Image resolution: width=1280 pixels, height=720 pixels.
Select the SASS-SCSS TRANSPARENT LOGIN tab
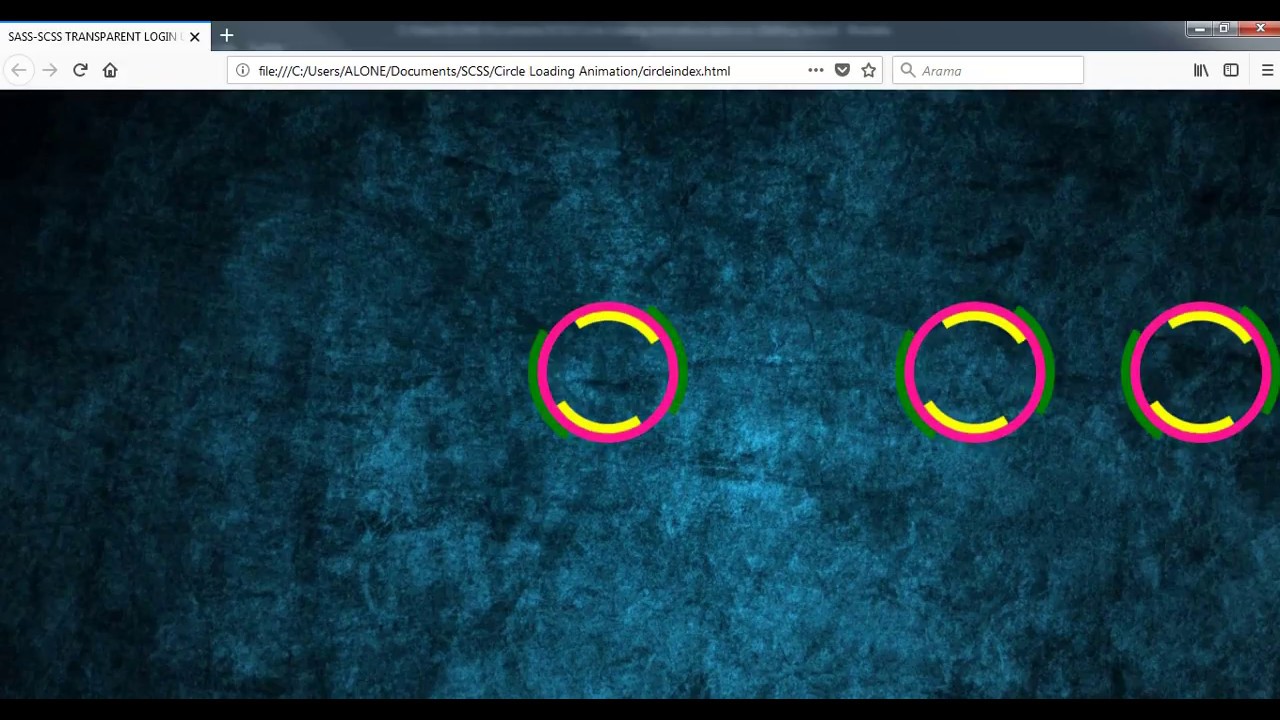tap(92, 36)
